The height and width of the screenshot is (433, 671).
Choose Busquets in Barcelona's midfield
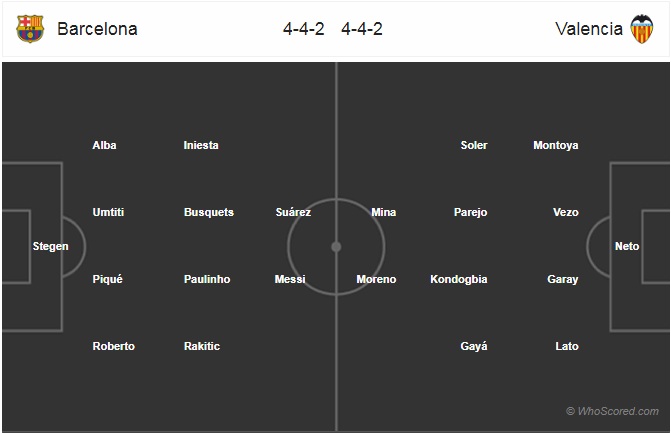pyautogui.click(x=209, y=212)
